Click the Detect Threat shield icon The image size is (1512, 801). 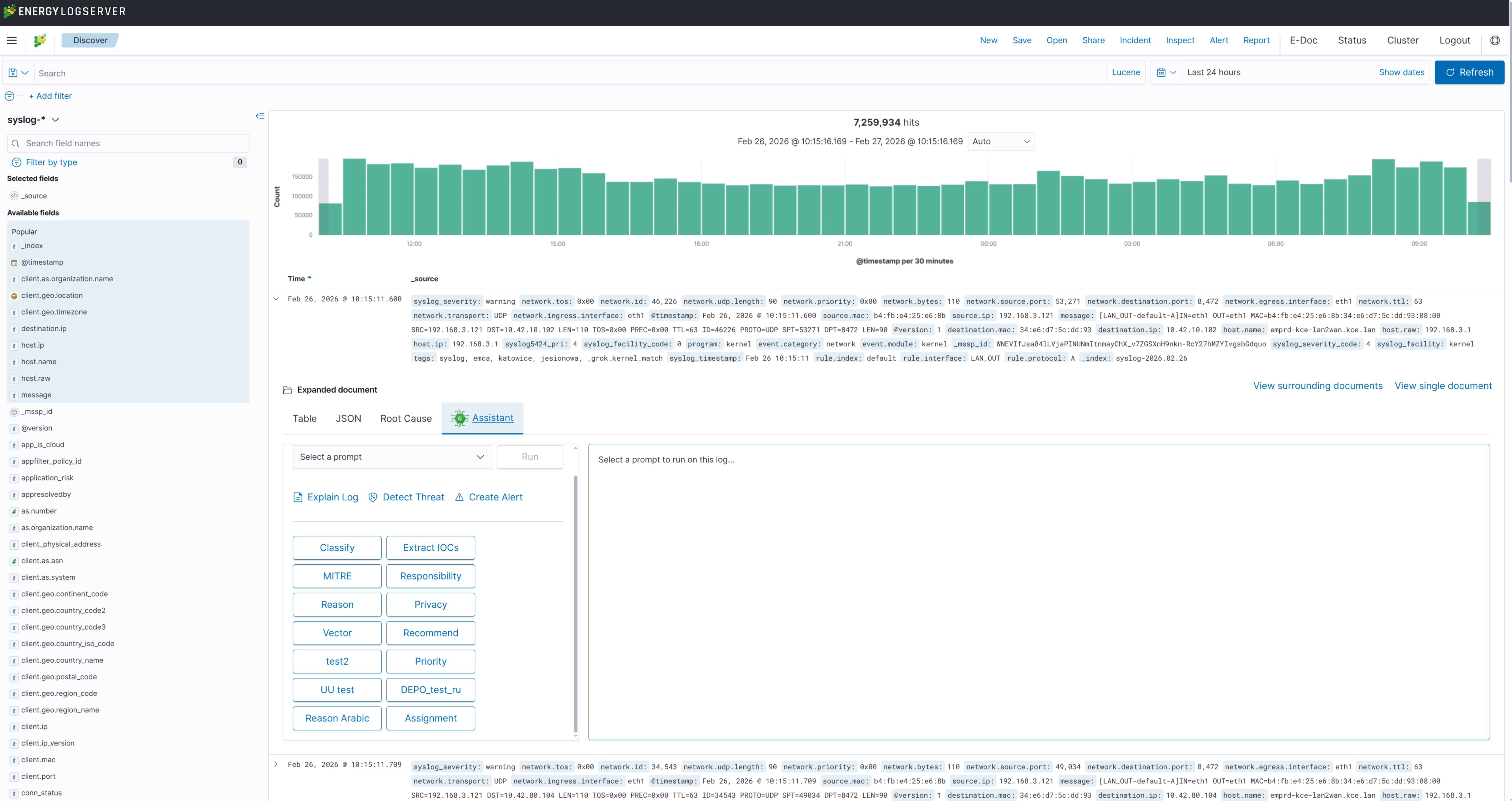click(373, 497)
